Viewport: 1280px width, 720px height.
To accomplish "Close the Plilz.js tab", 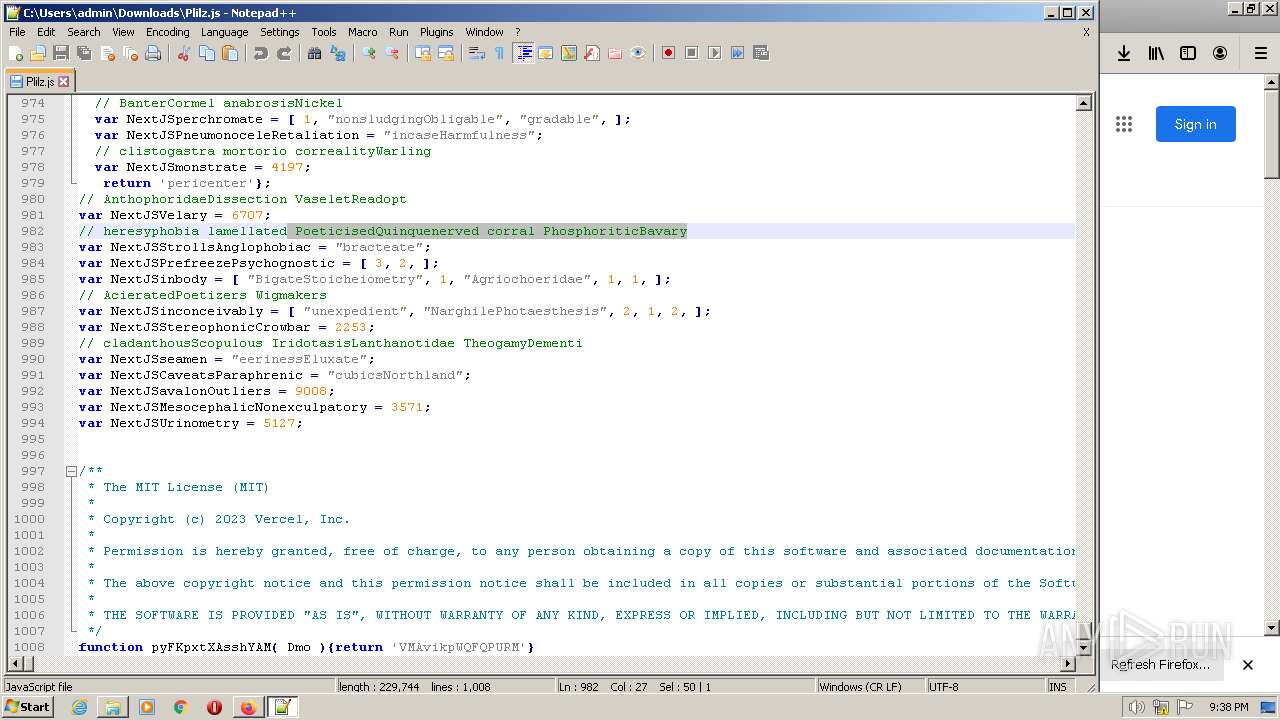I will (x=64, y=82).
